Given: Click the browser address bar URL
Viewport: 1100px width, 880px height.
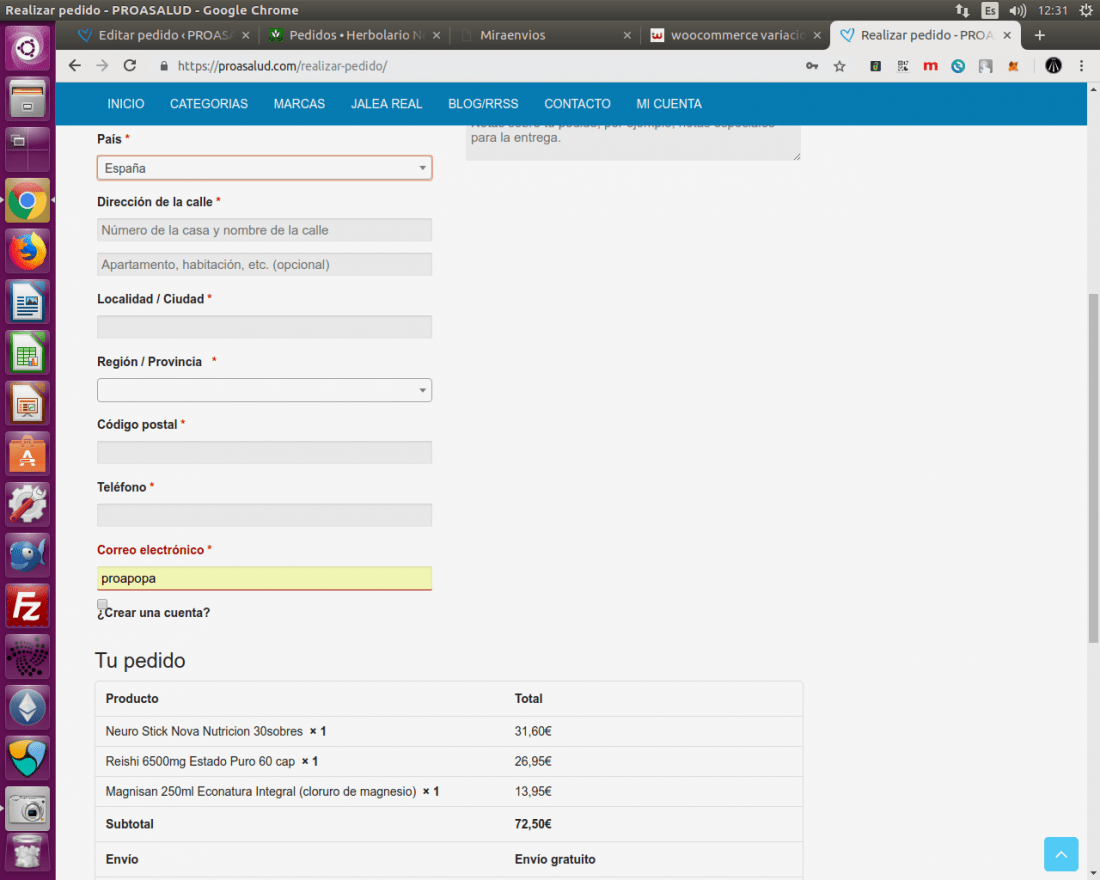Looking at the screenshot, I should coord(282,66).
